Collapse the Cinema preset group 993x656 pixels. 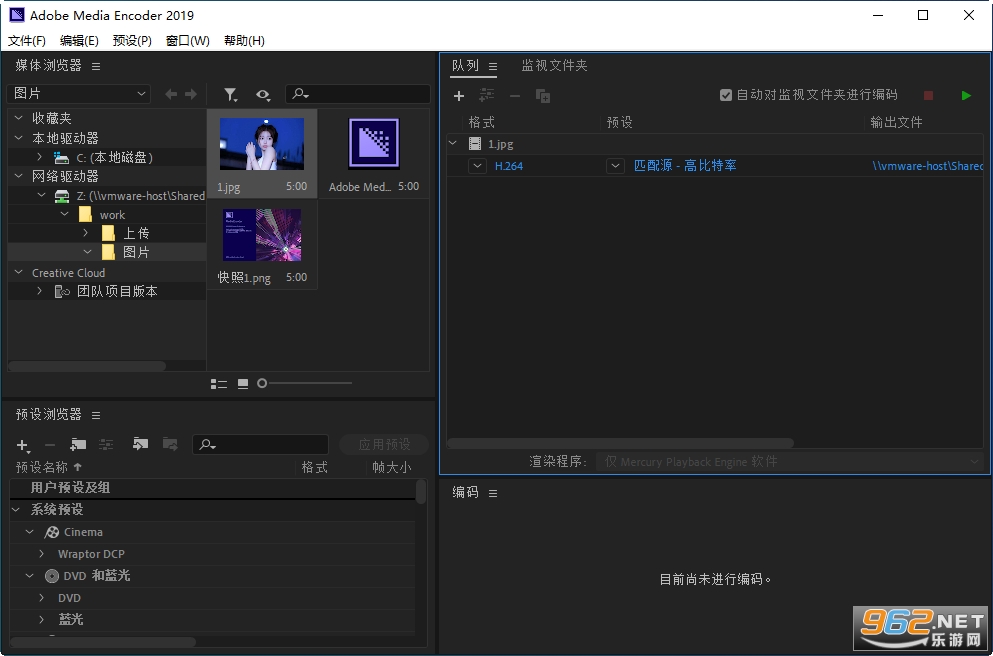pyautogui.click(x=29, y=532)
